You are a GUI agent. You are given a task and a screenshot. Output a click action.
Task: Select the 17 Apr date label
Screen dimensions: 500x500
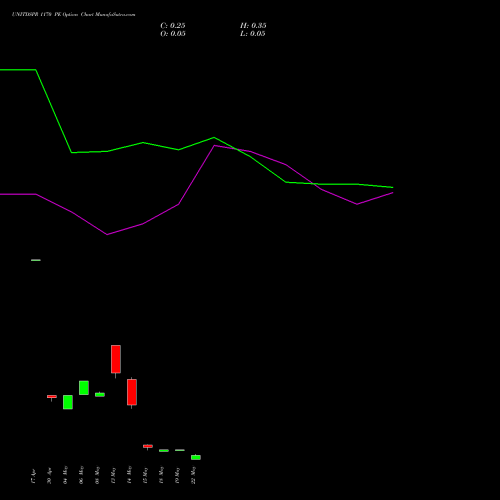click(x=33, y=476)
